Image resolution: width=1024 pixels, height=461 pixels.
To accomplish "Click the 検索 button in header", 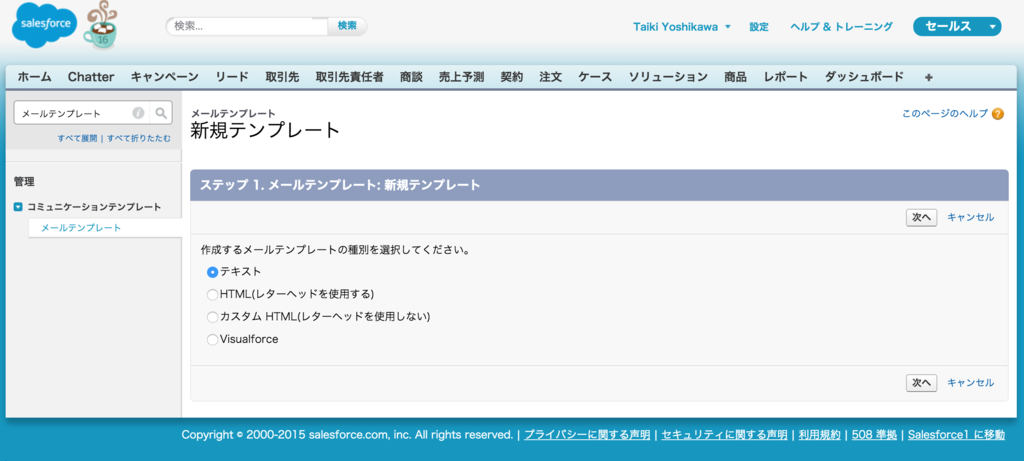I will tap(347, 26).
